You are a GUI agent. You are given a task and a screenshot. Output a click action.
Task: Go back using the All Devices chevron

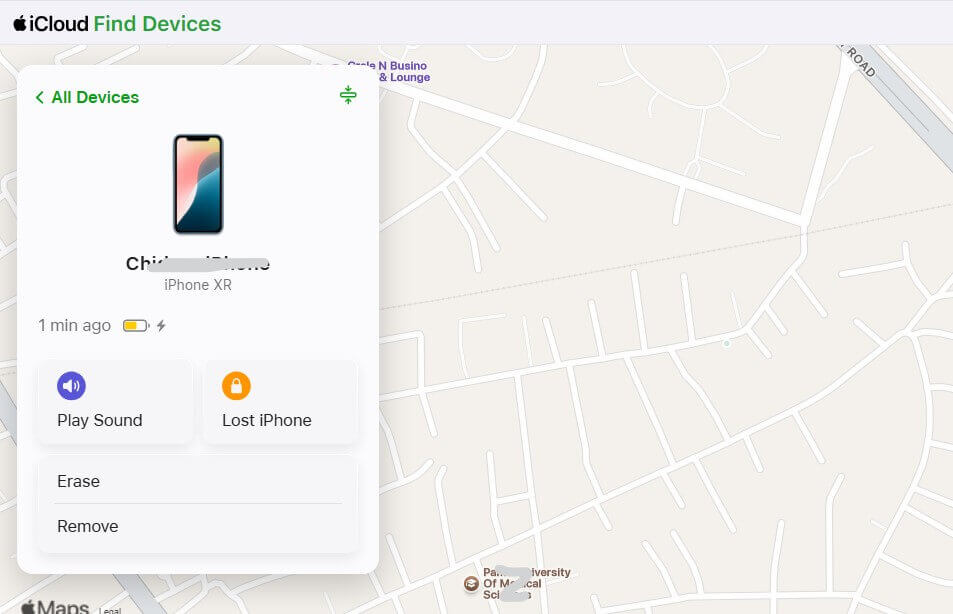pyautogui.click(x=40, y=97)
